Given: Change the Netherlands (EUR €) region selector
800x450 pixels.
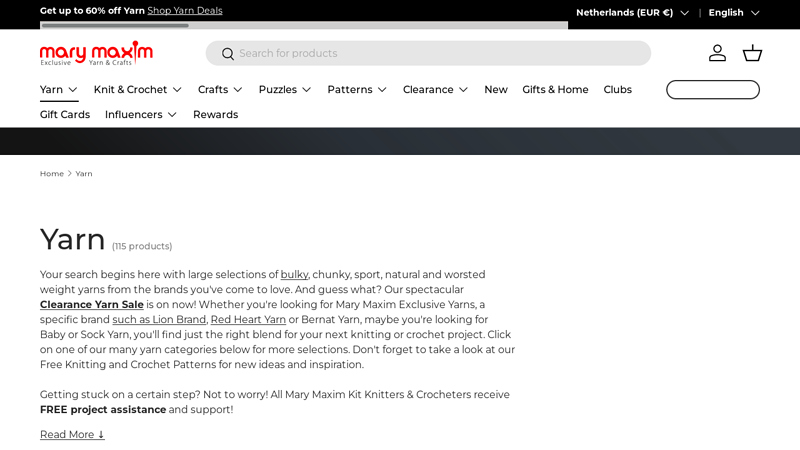Looking at the screenshot, I should tap(632, 13).
